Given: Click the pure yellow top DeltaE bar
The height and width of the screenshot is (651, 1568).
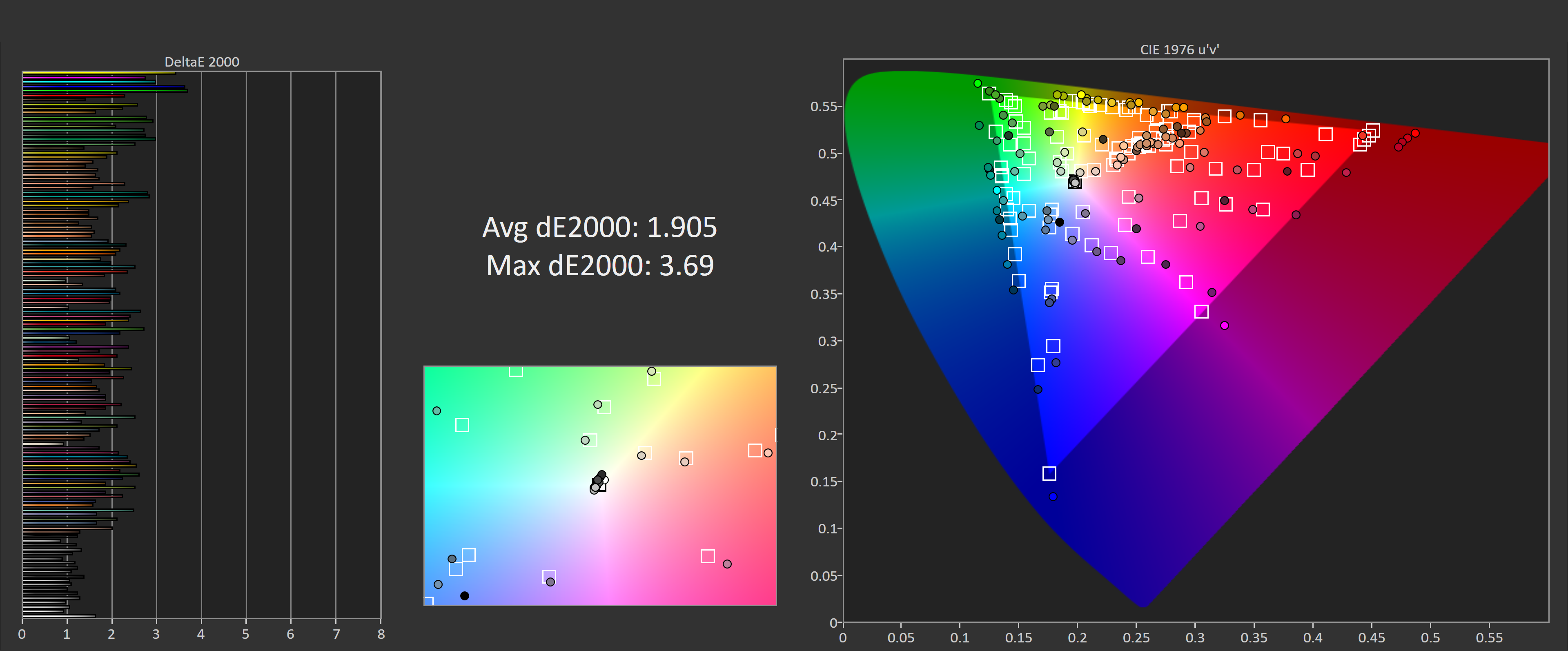Looking at the screenshot, I should 98,73.
